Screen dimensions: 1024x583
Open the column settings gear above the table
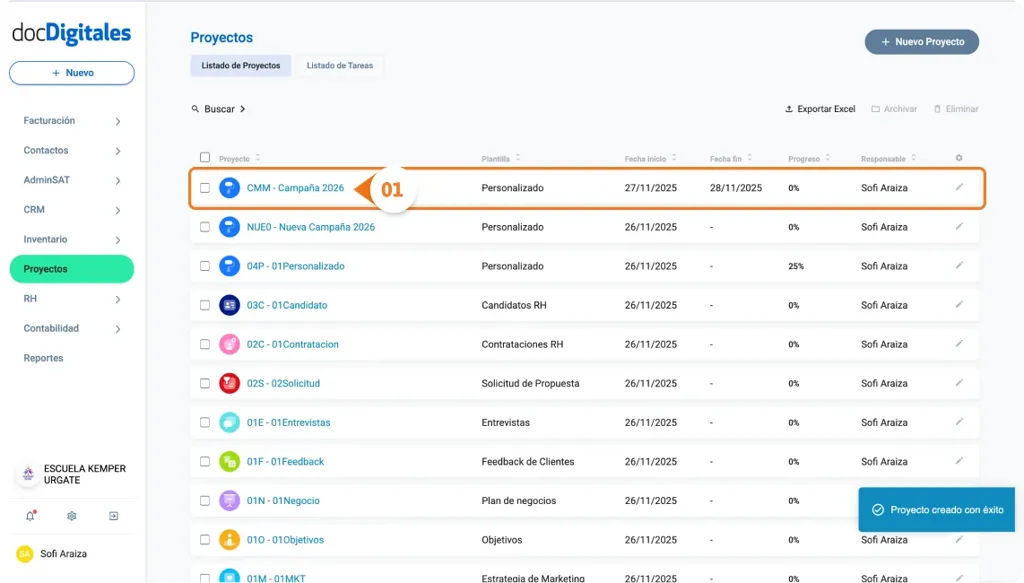[957, 158]
